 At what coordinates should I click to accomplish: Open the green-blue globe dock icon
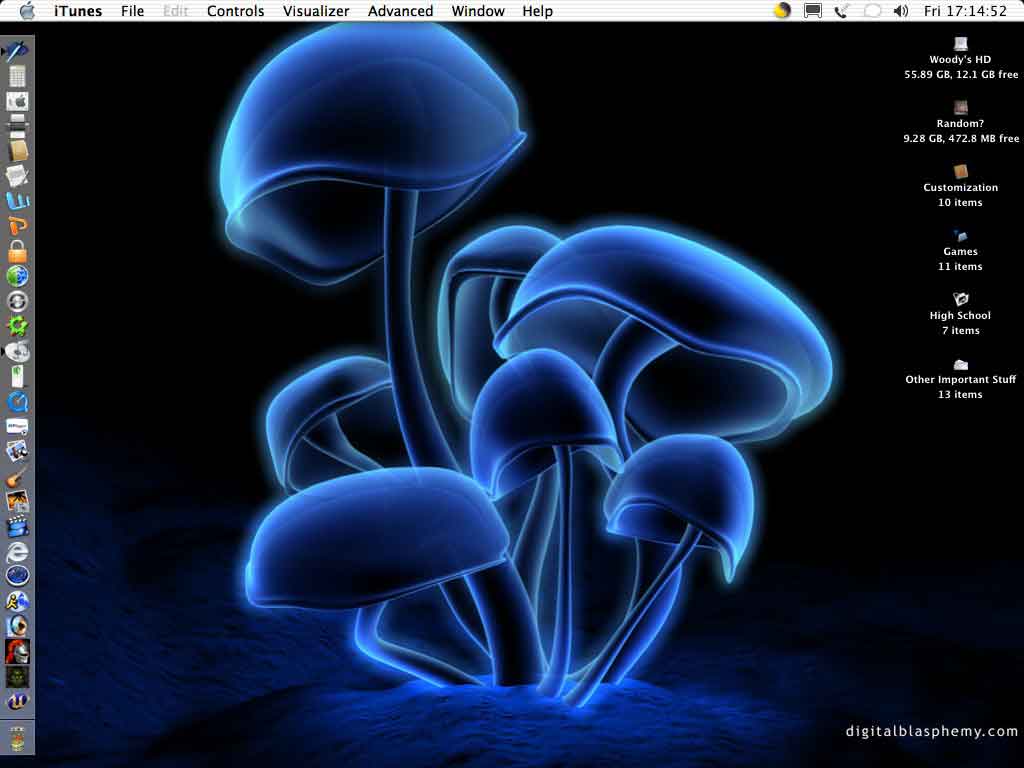coord(17,276)
